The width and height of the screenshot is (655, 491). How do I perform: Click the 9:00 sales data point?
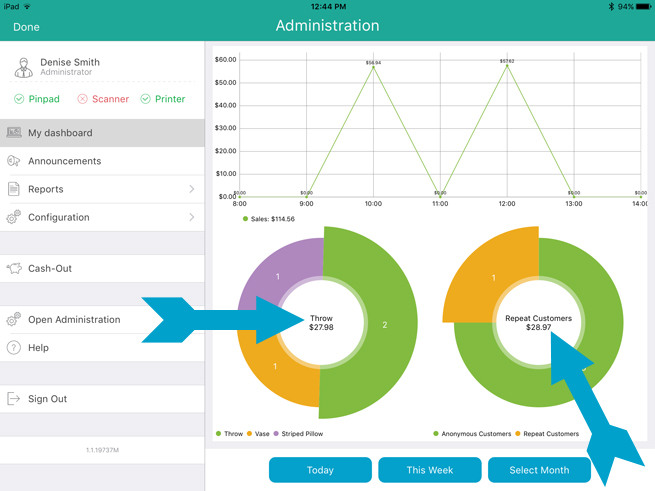click(307, 196)
